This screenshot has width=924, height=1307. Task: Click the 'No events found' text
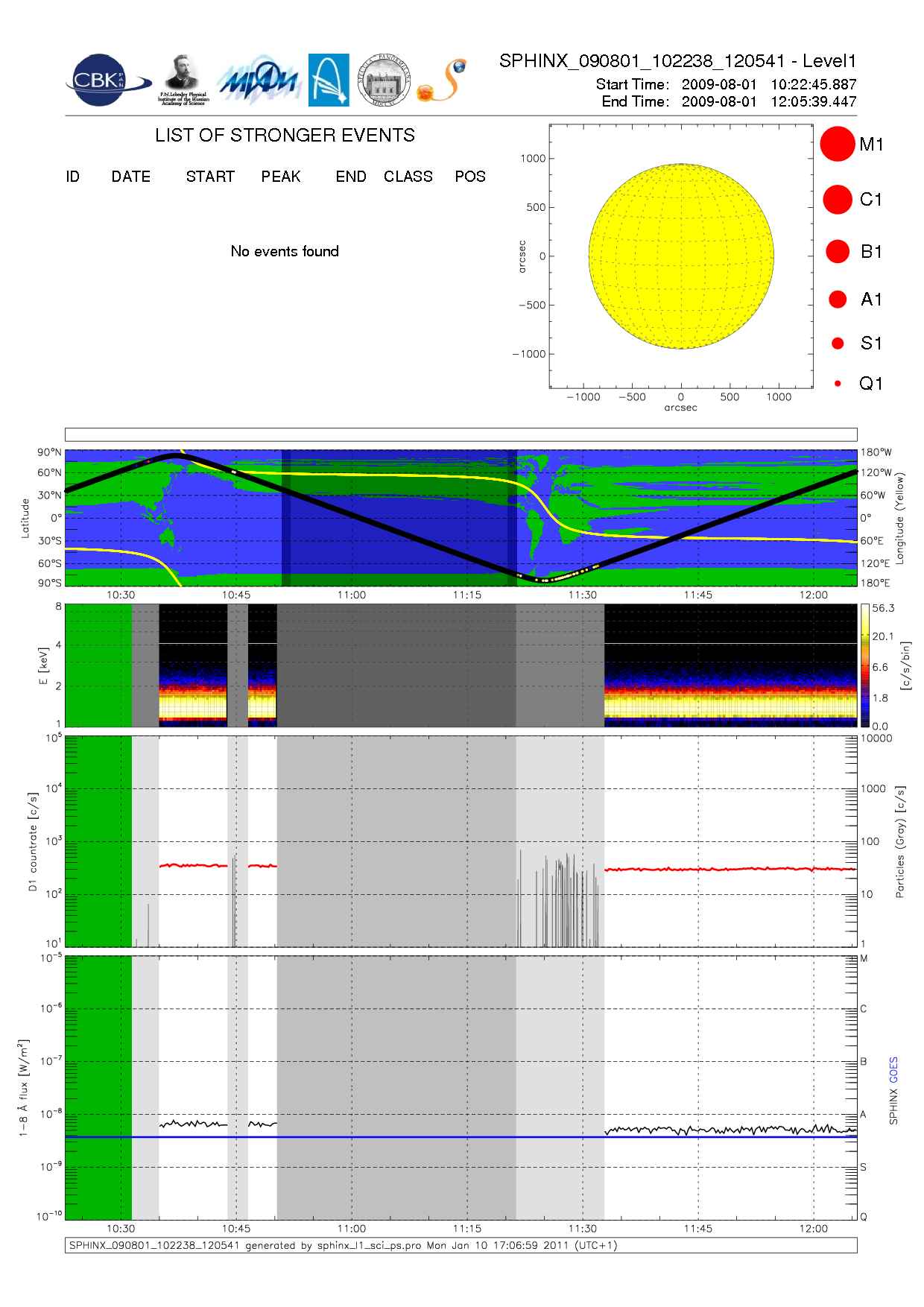click(x=285, y=251)
